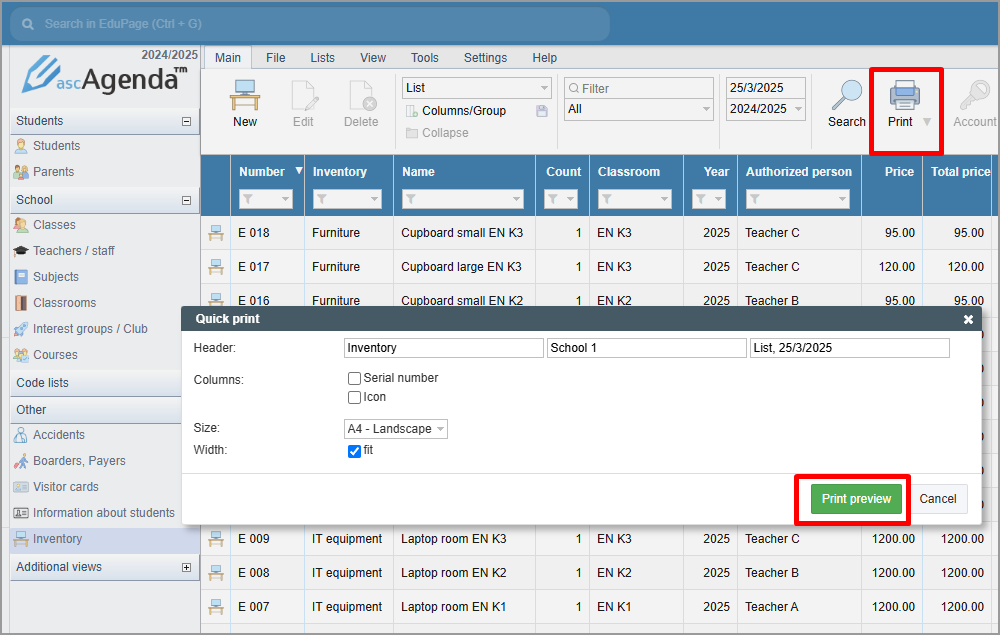Open the 2024/2025 school year dropdown
This screenshot has height=635, width=1000.
click(x=766, y=109)
